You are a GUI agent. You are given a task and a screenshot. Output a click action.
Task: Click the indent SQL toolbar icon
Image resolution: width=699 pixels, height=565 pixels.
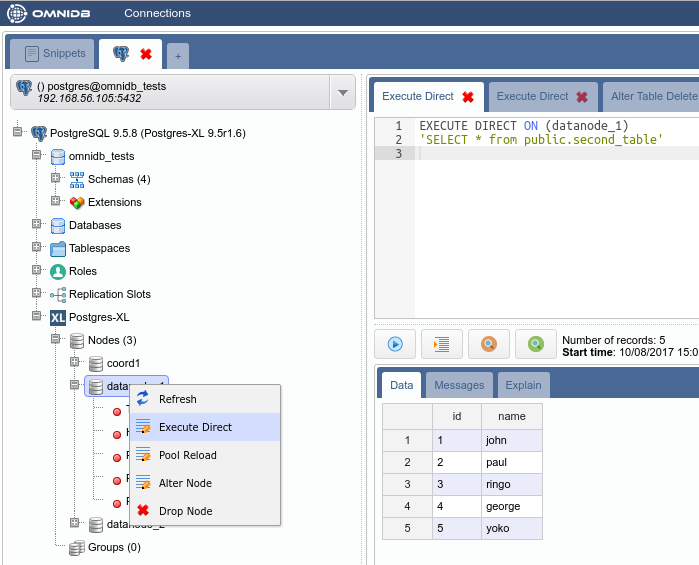[441, 344]
